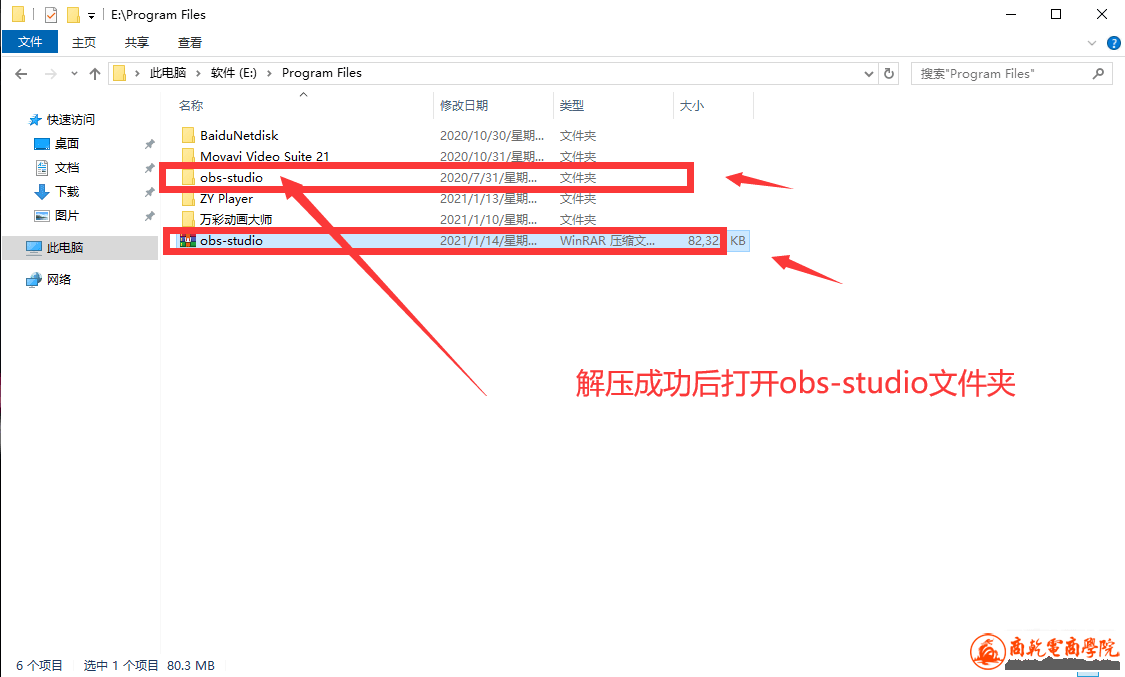
Task: Click the WinRAR archive type cell
Action: click(607, 240)
